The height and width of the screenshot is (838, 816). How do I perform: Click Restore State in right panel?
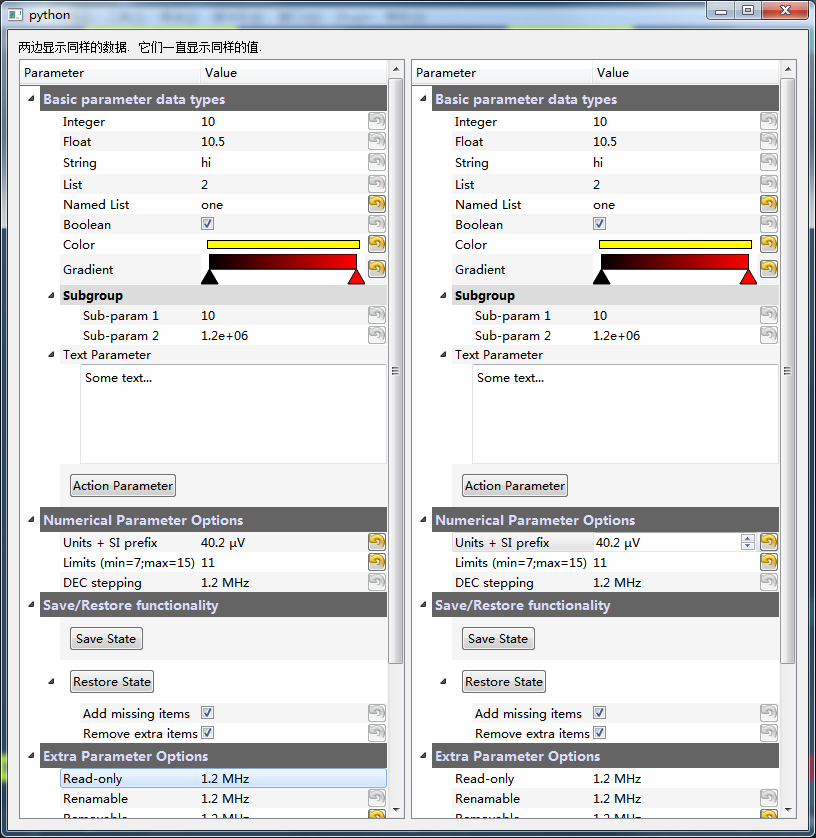(x=504, y=682)
